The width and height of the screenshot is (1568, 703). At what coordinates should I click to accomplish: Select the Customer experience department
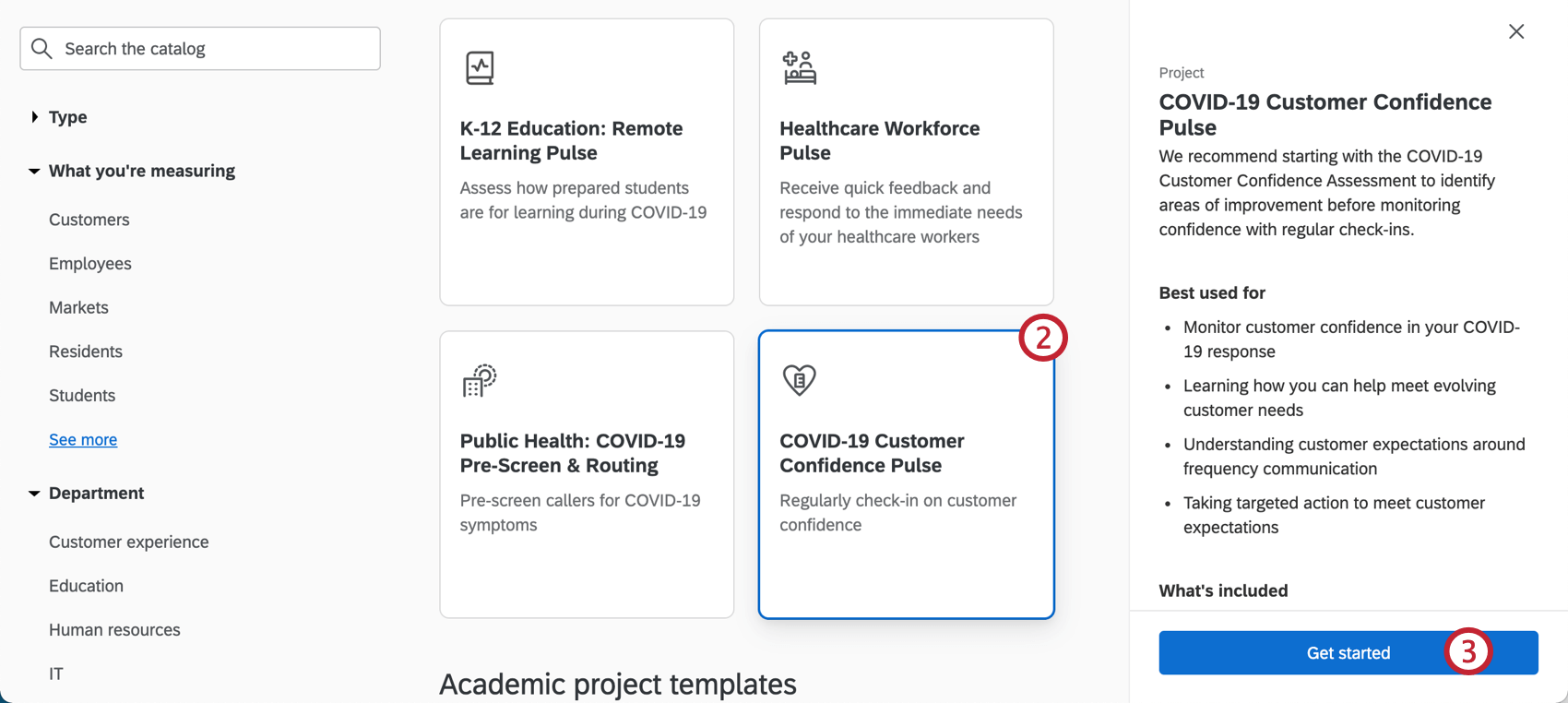pos(128,542)
